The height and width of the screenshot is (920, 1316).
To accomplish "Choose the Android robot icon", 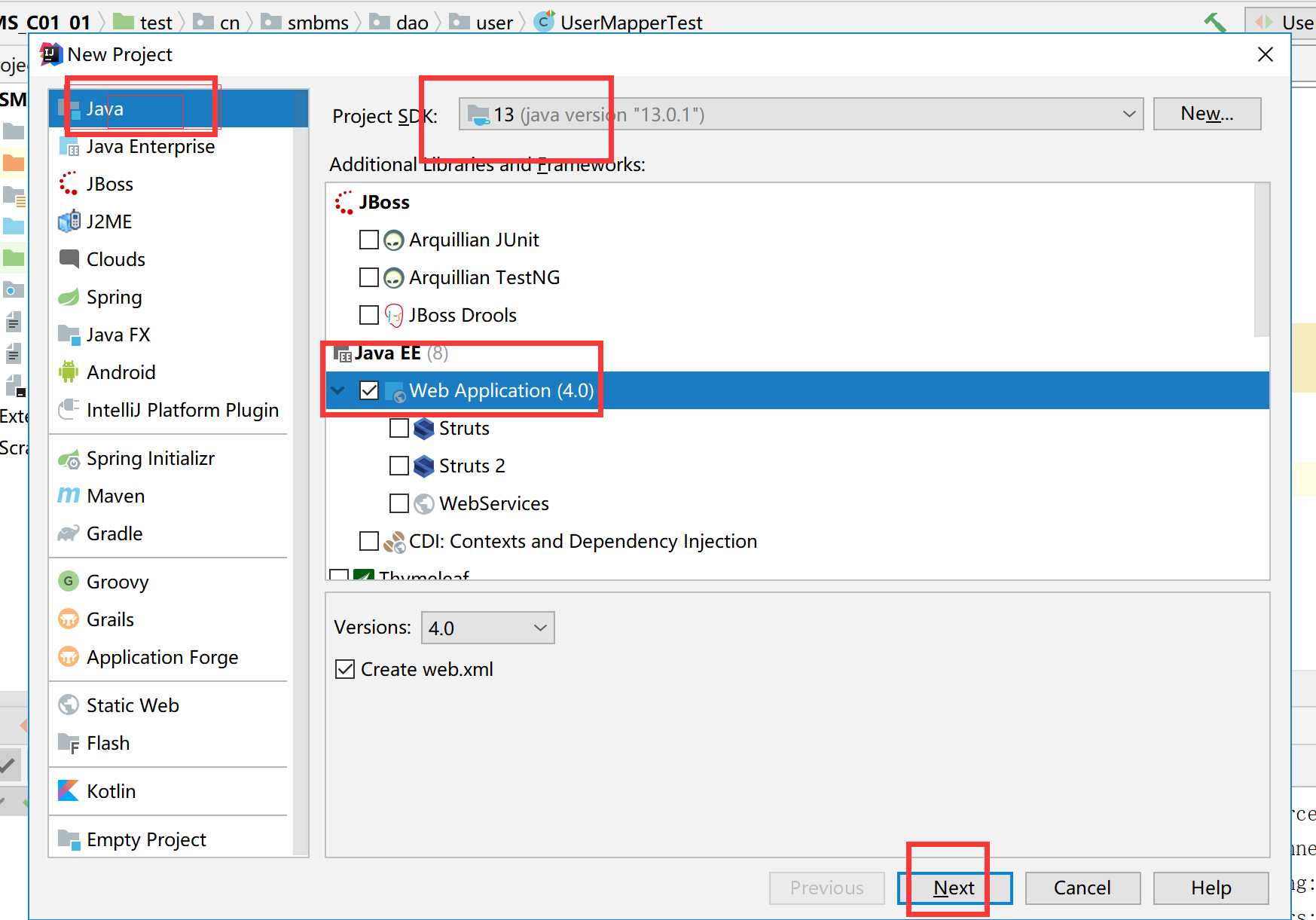I will (69, 372).
